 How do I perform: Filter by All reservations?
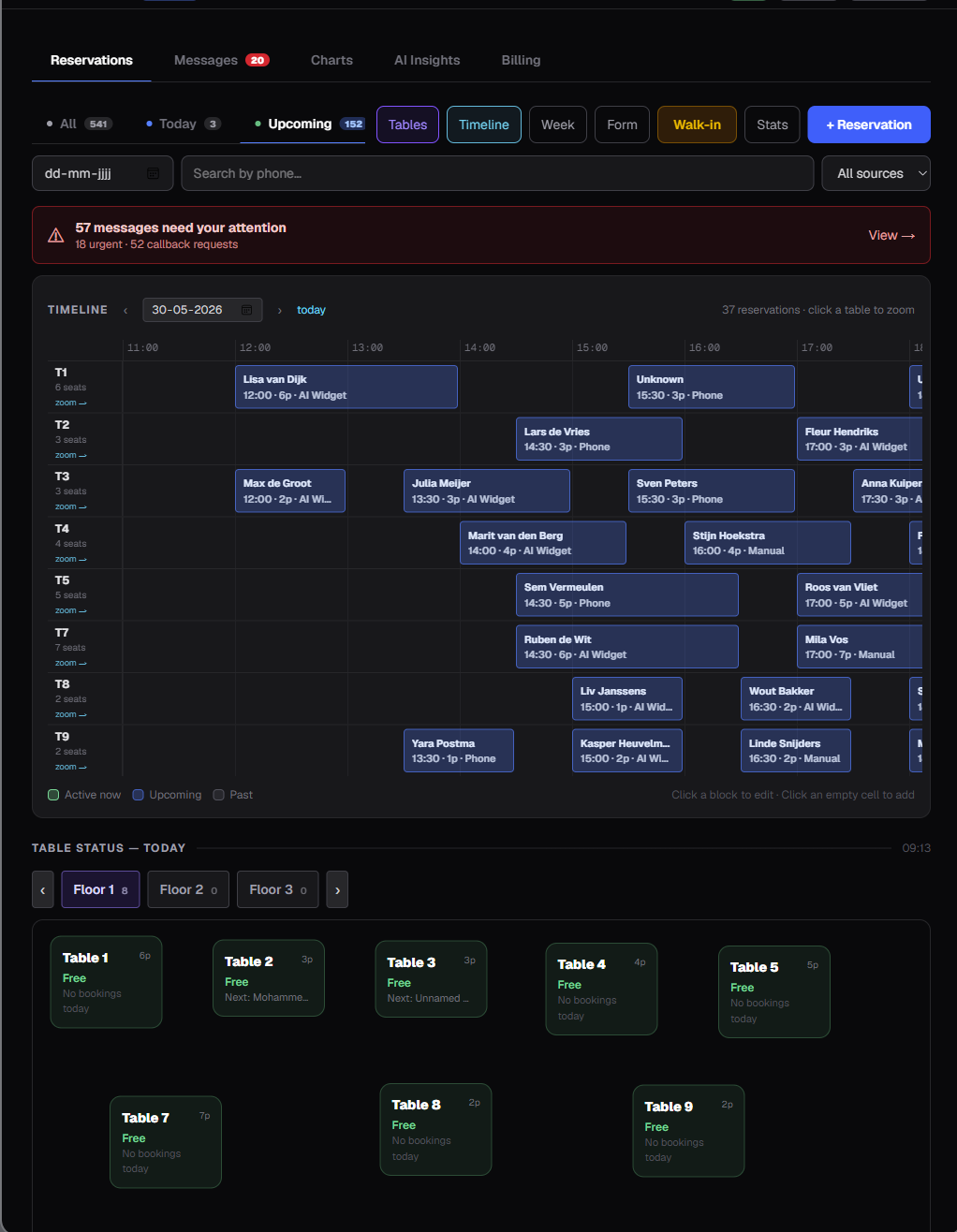click(80, 124)
